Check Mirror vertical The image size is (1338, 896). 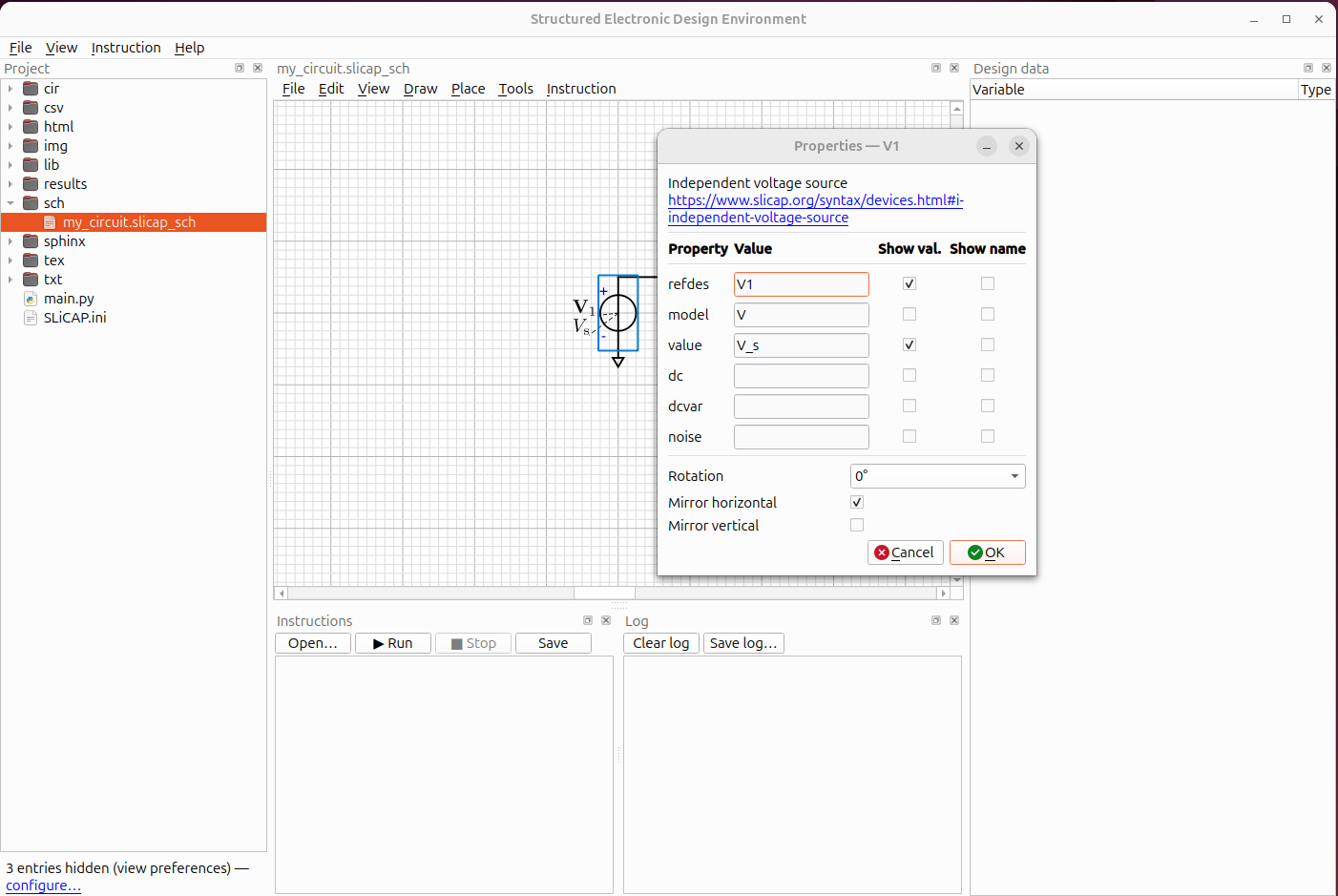857,525
